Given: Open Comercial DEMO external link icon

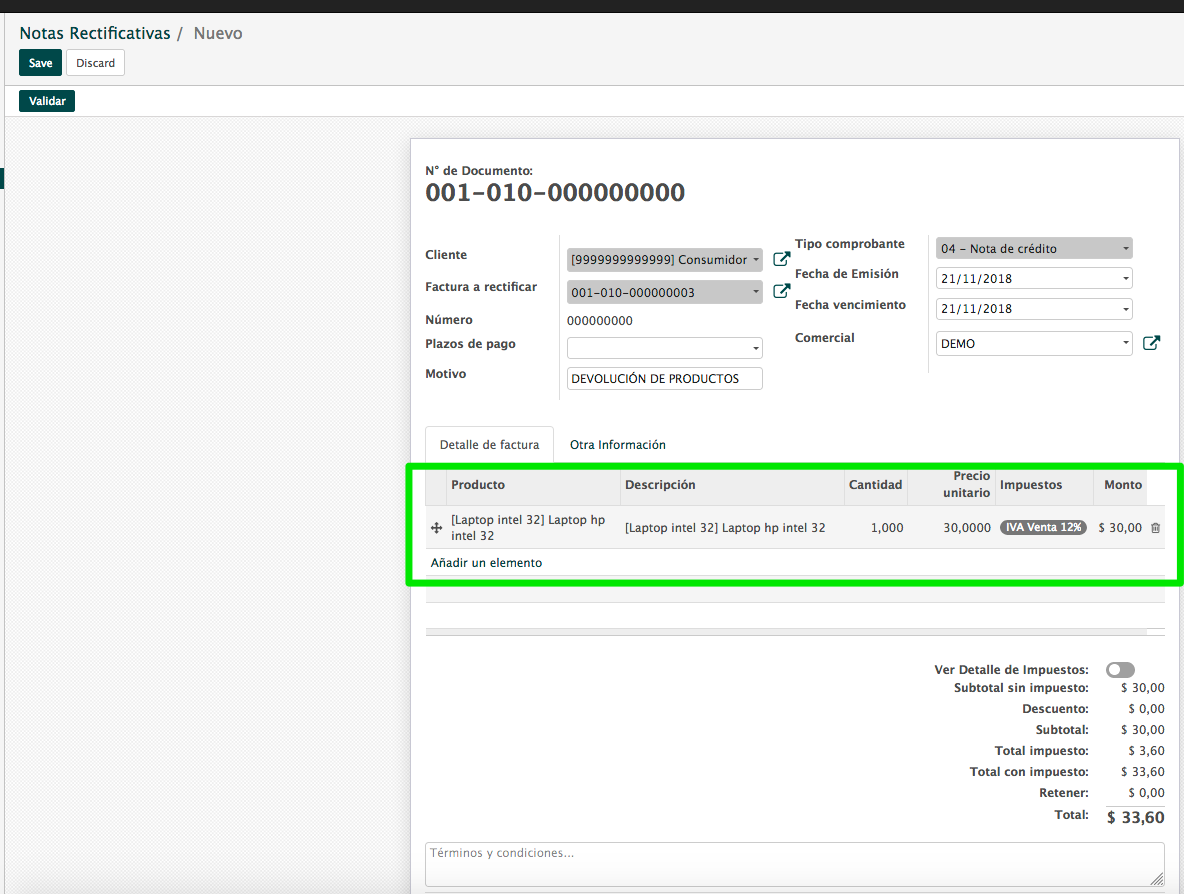Looking at the screenshot, I should click(x=1151, y=343).
